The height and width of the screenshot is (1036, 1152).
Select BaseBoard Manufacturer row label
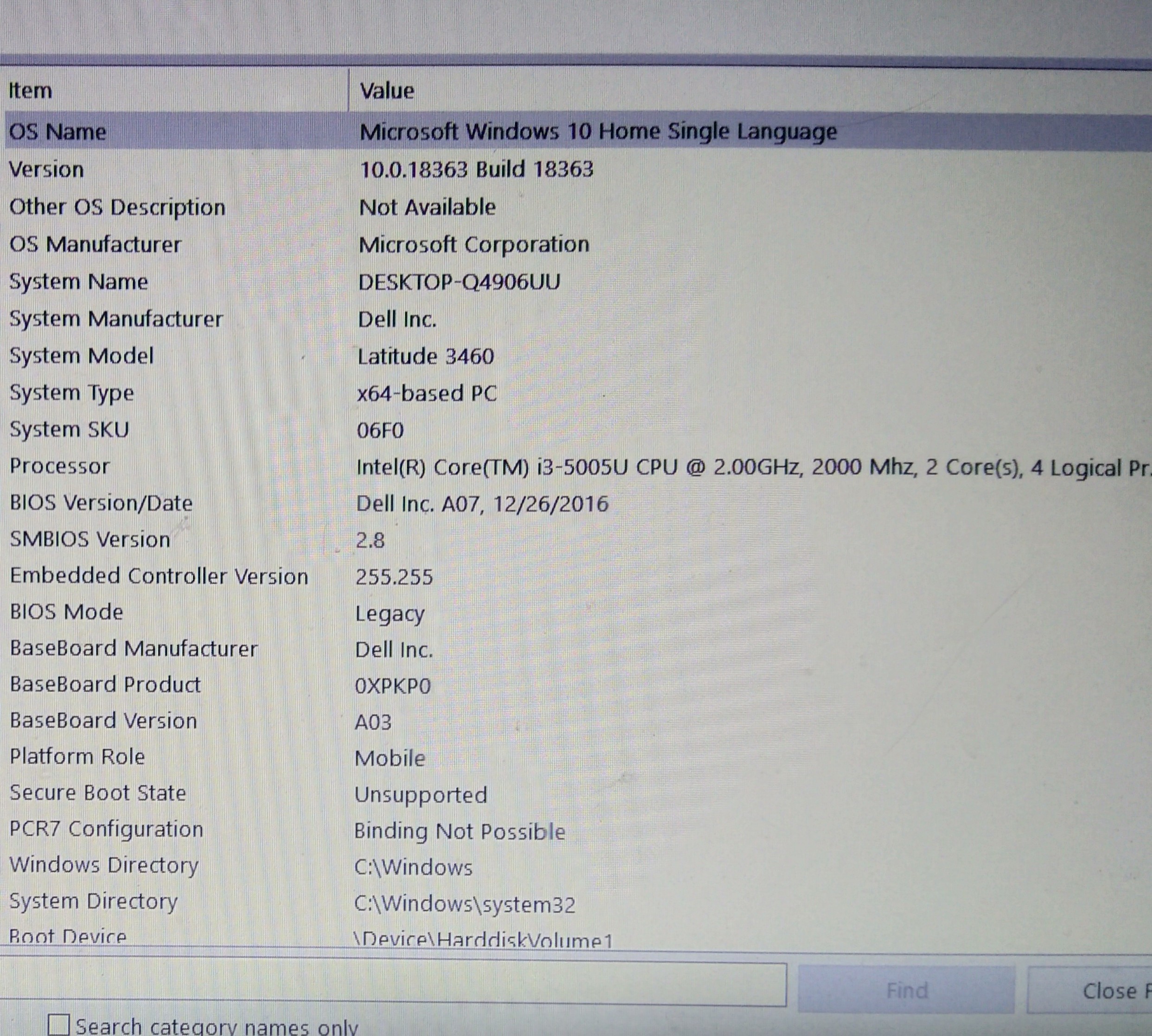coord(134,648)
